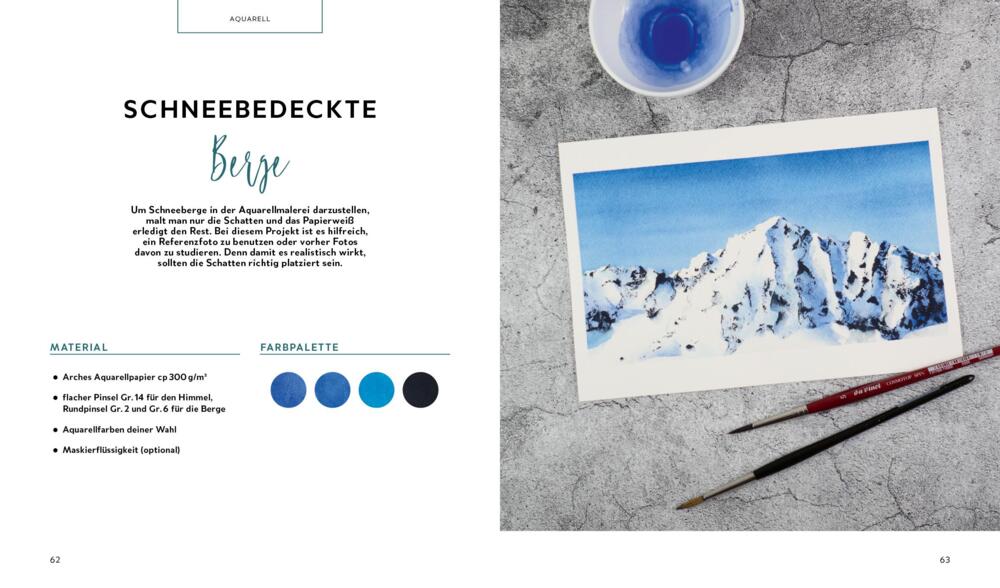Select the medium blue second palette swatch
The width and height of the screenshot is (1000, 588).
tap(332, 390)
